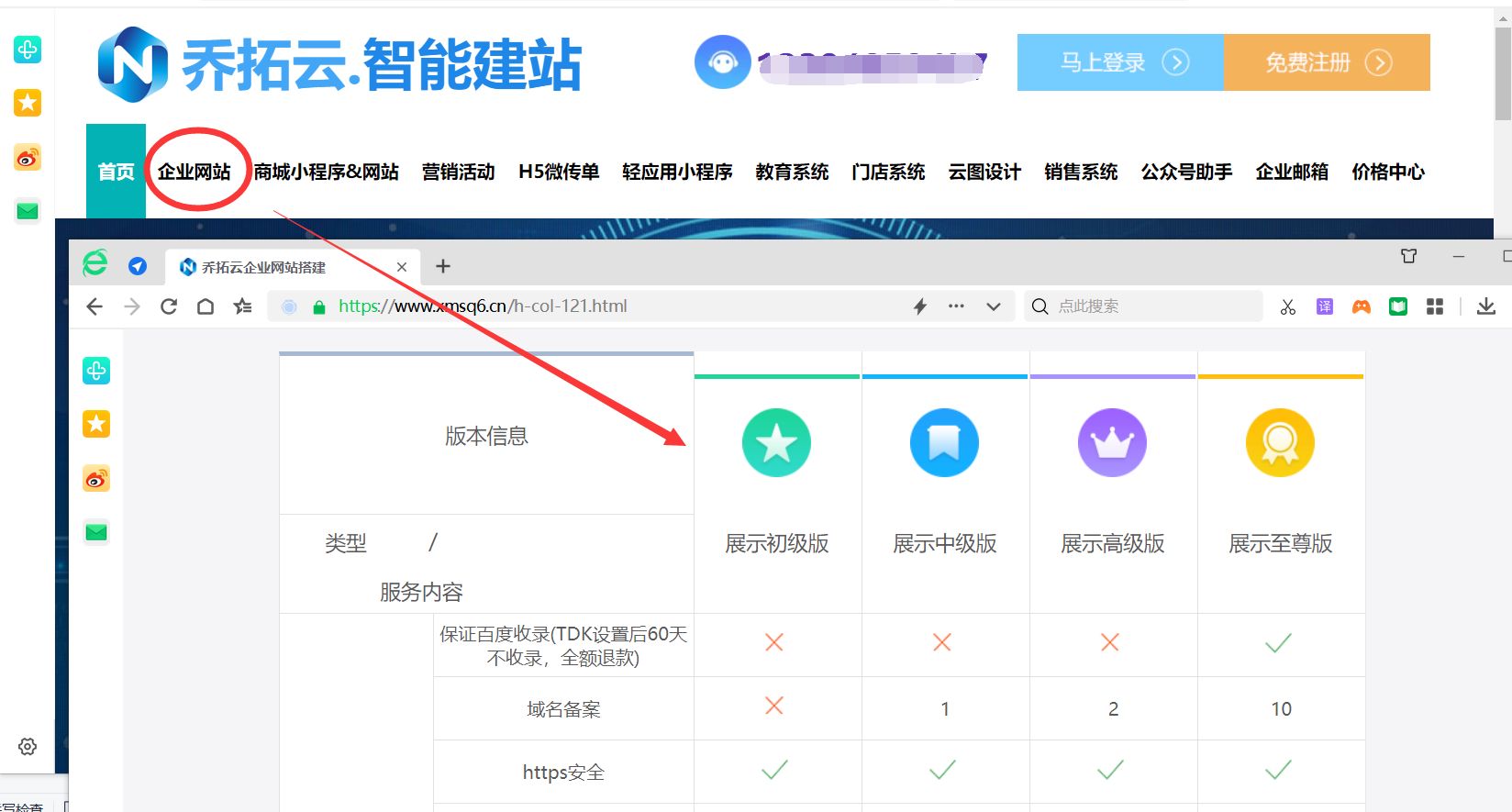Viewport: 1512px width, 812px height.
Task: Reload the current page
Action: tap(169, 306)
